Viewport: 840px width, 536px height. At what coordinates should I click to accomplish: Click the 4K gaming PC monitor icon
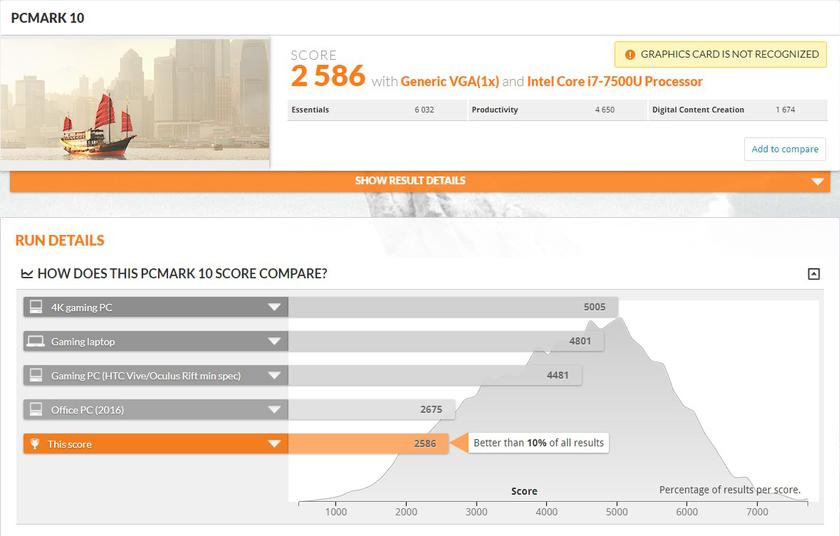point(35,307)
